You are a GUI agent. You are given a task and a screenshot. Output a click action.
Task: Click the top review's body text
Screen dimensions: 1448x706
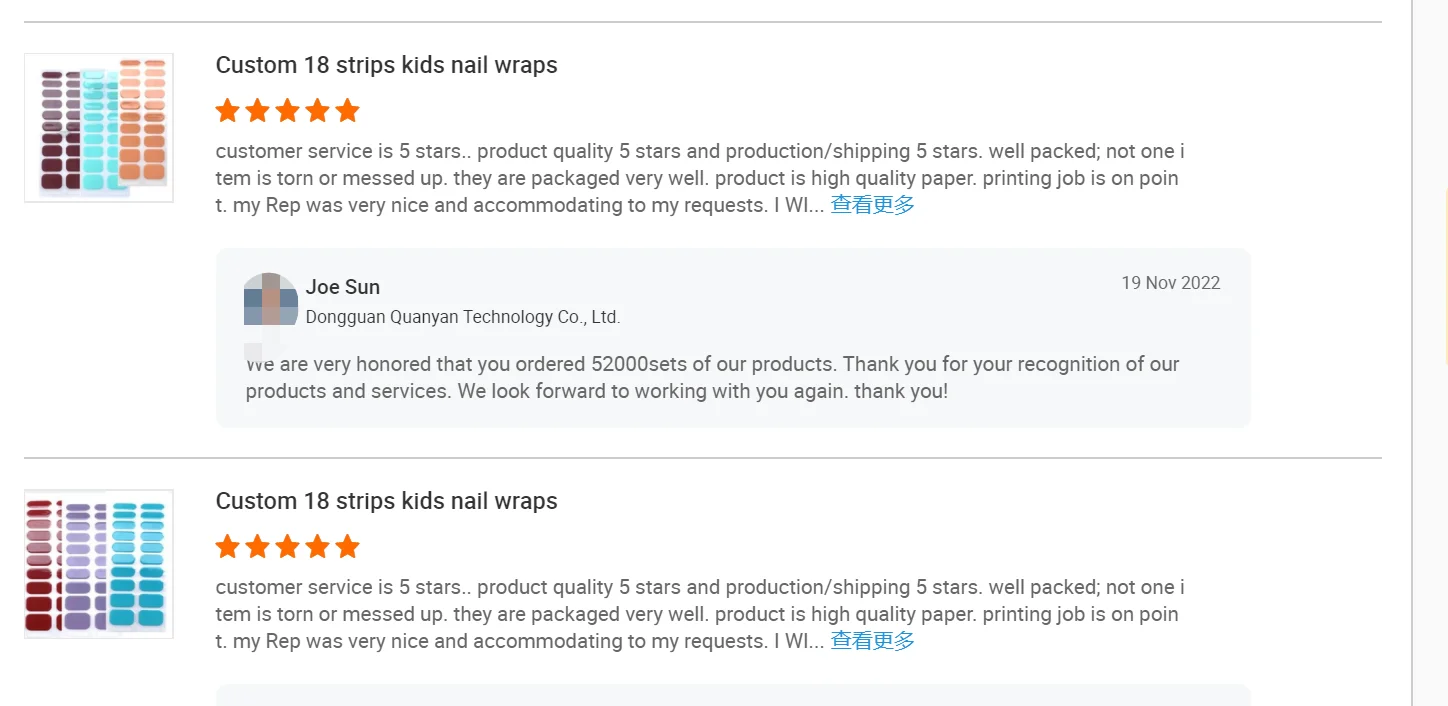tap(698, 178)
